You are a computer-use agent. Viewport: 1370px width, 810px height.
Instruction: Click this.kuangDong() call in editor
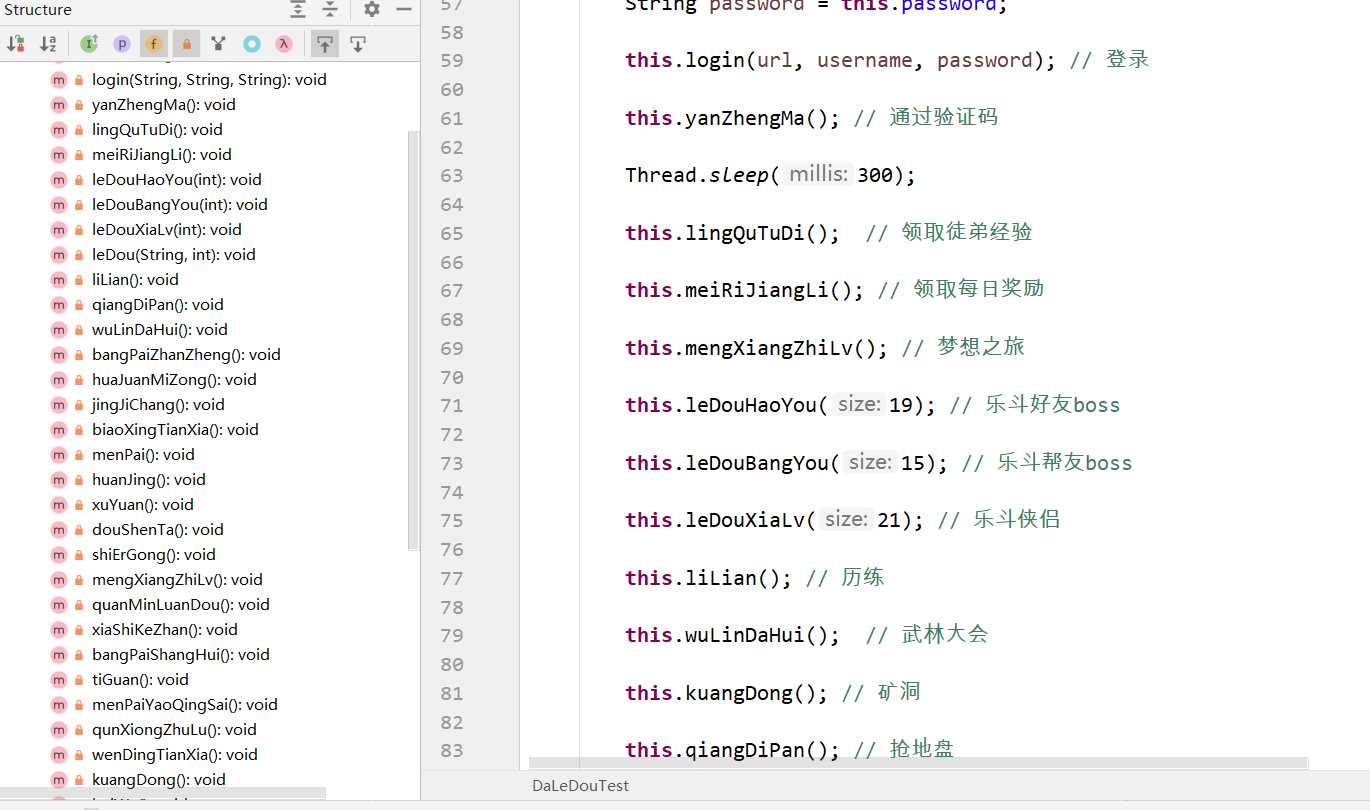(727, 692)
